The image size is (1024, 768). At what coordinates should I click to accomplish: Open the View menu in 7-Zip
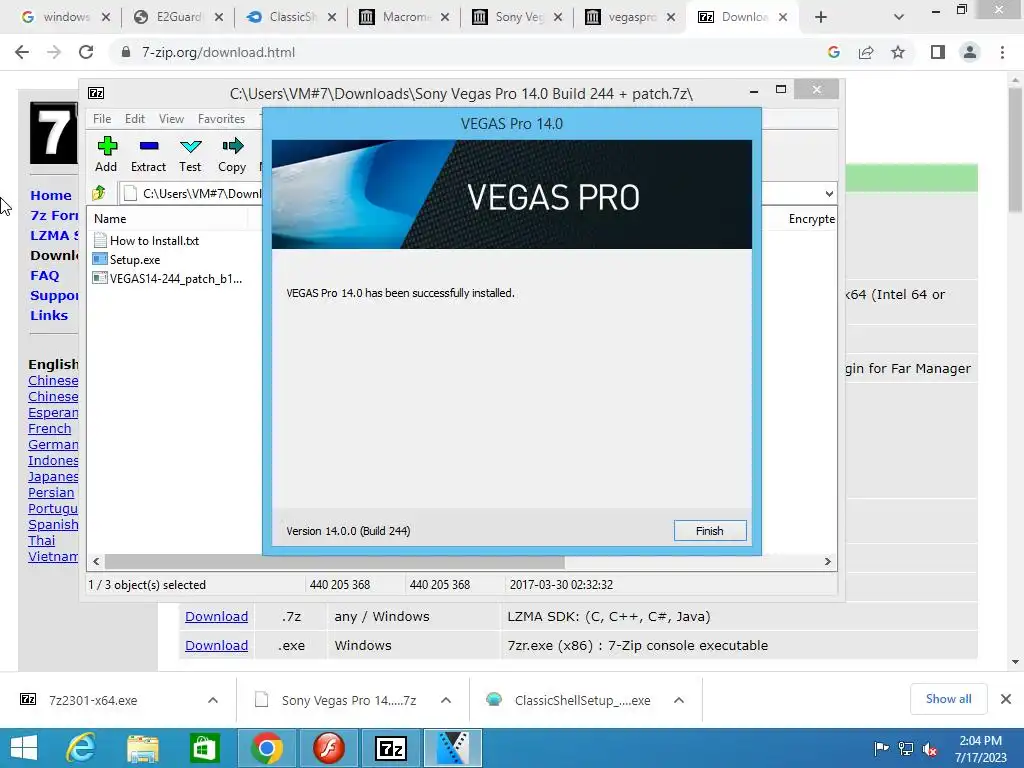click(x=171, y=119)
